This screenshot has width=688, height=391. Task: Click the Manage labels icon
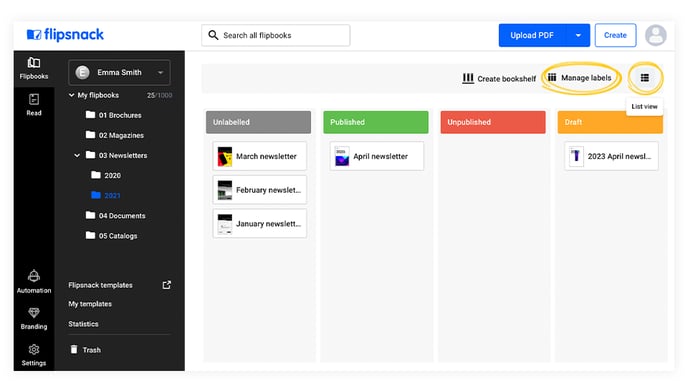click(552, 77)
